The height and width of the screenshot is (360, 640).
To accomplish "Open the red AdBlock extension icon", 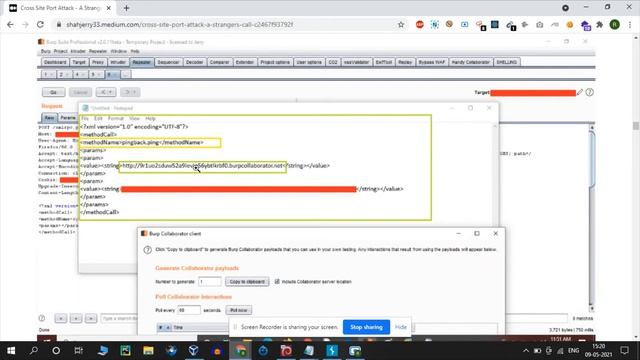I will pos(420,24).
